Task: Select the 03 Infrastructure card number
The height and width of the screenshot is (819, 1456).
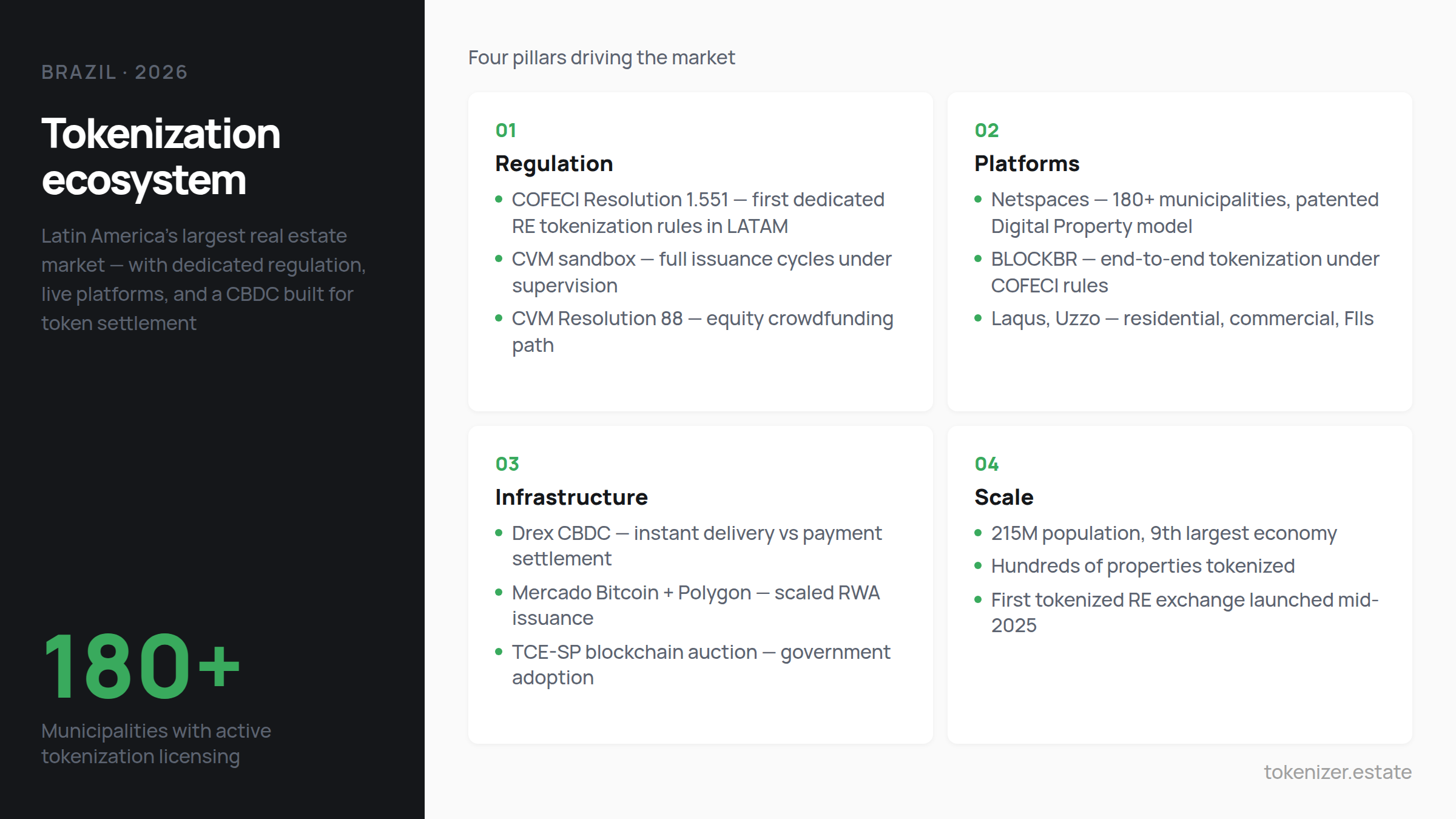Action: [507, 464]
